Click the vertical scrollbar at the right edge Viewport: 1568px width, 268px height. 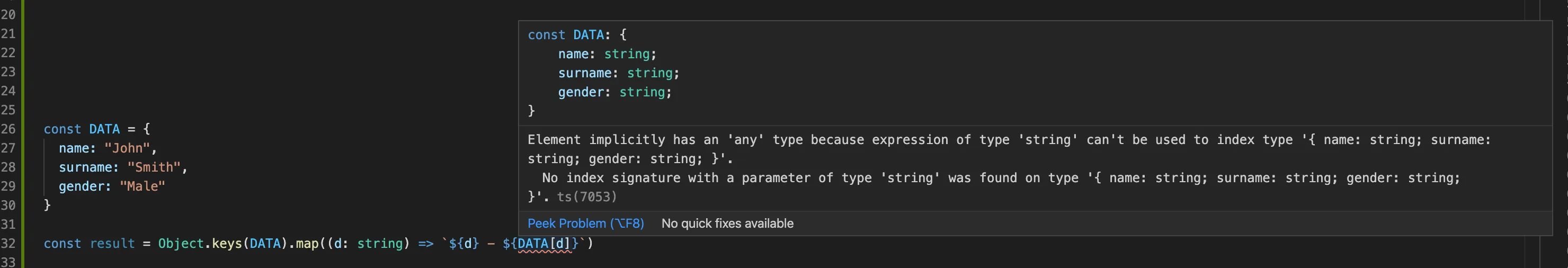click(x=1562, y=134)
